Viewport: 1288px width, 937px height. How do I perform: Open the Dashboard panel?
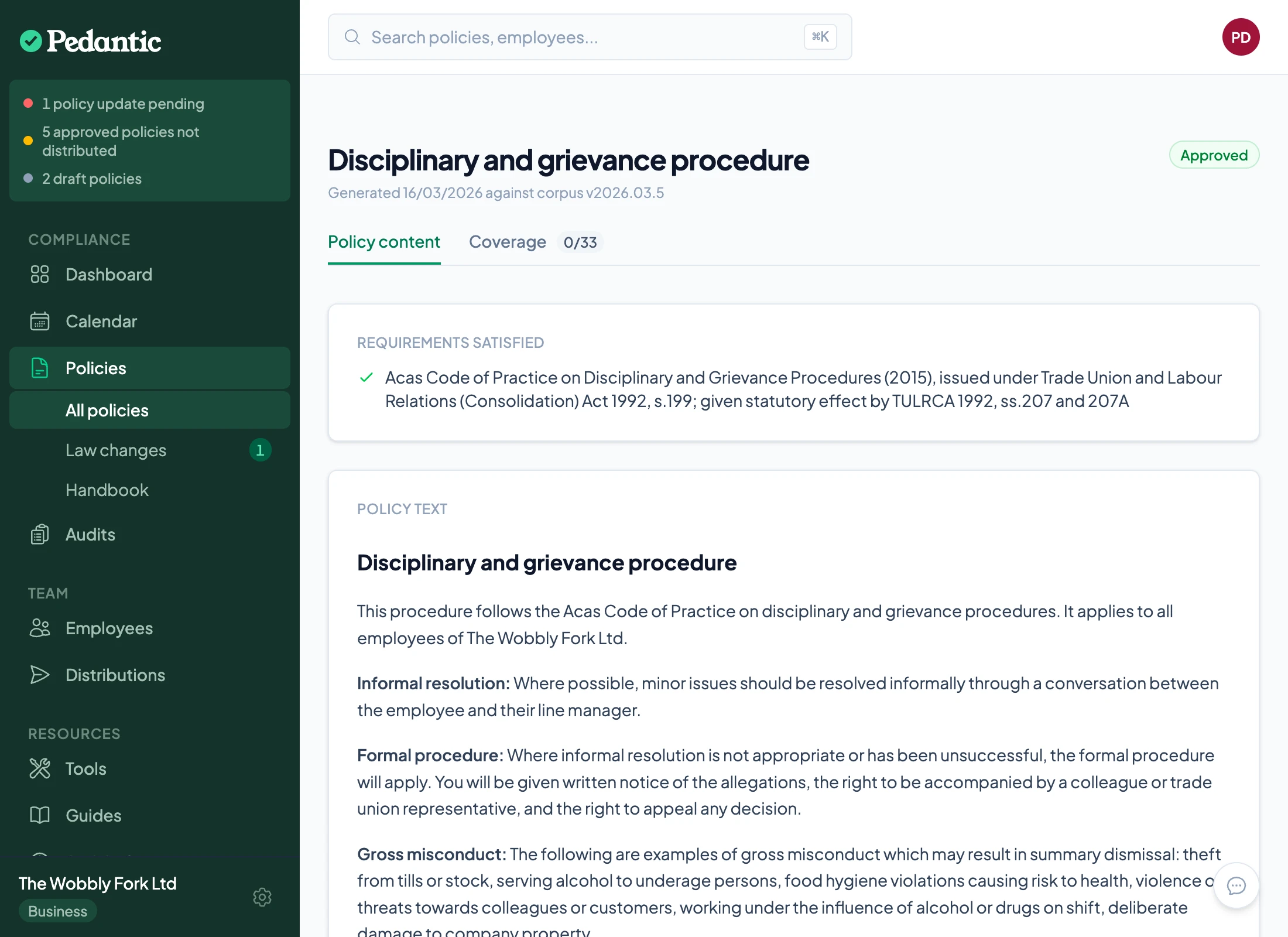pyautogui.click(x=108, y=274)
